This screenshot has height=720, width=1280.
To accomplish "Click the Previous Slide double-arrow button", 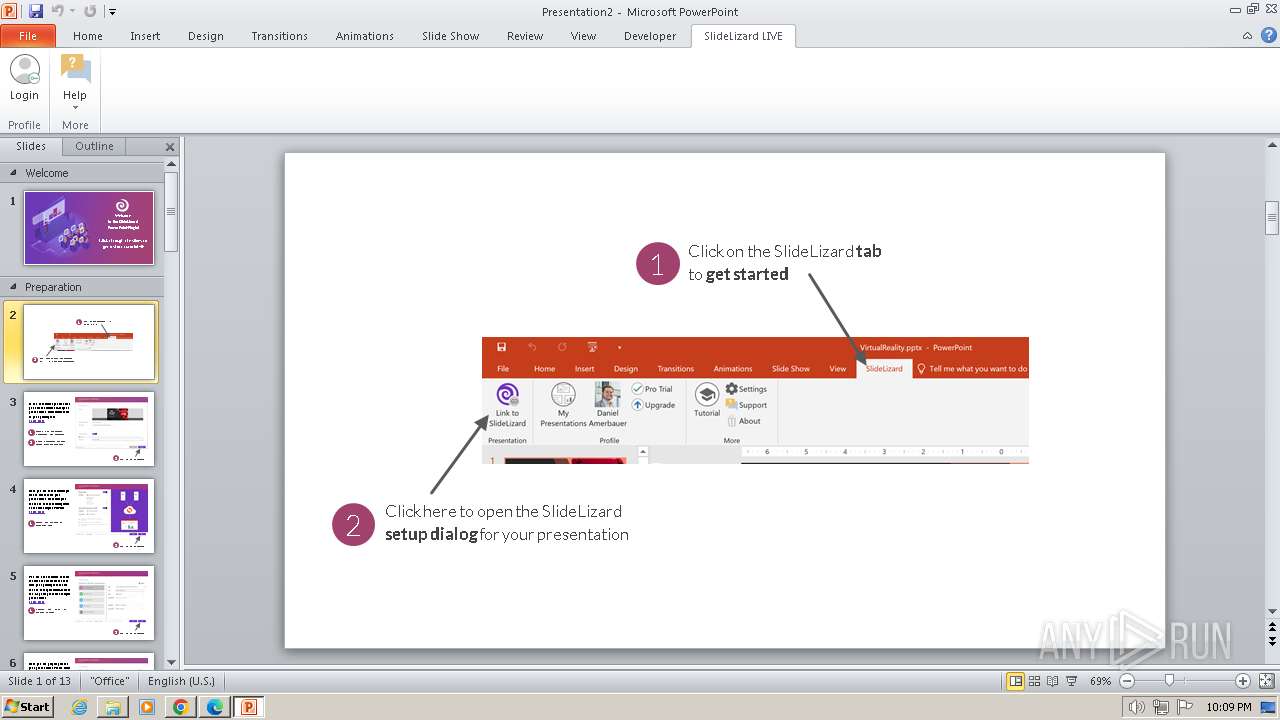I will click(1272, 626).
